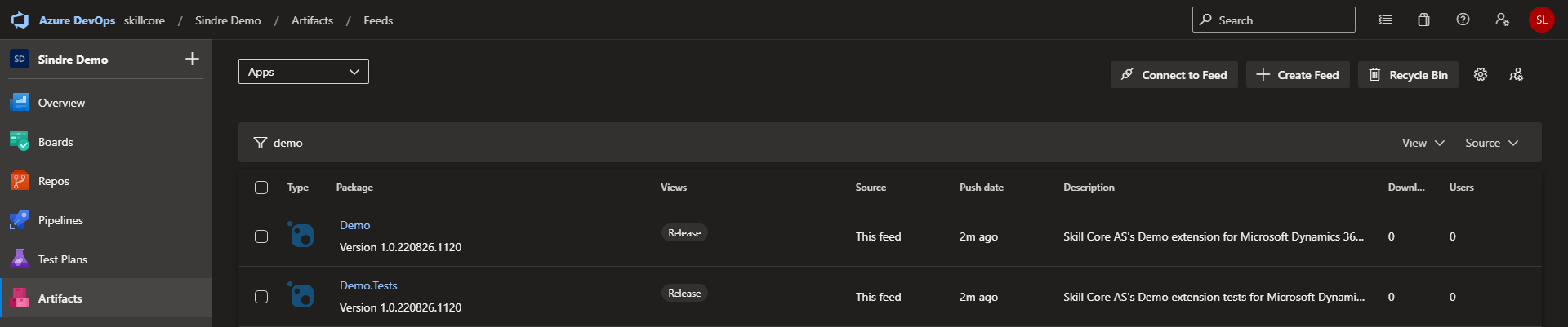This screenshot has height=327, width=1568.
Task: Open the work items list icon
Action: (x=1385, y=20)
